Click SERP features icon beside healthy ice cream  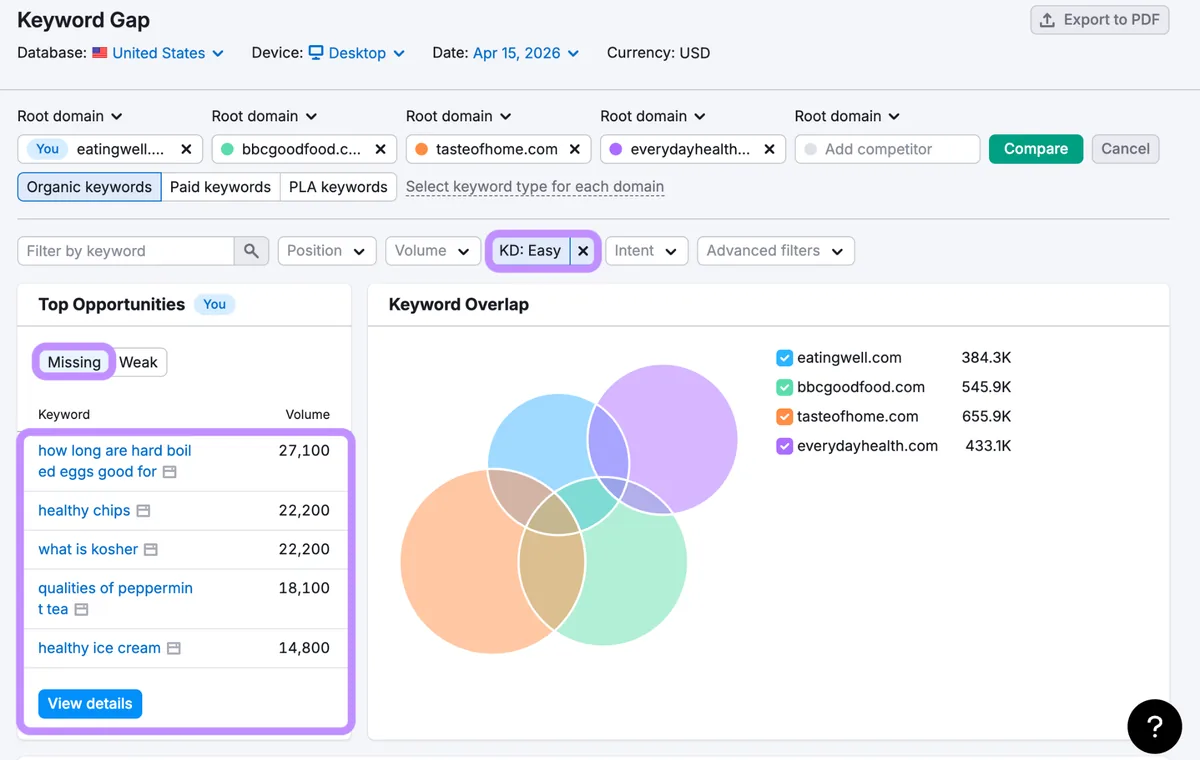click(x=173, y=648)
